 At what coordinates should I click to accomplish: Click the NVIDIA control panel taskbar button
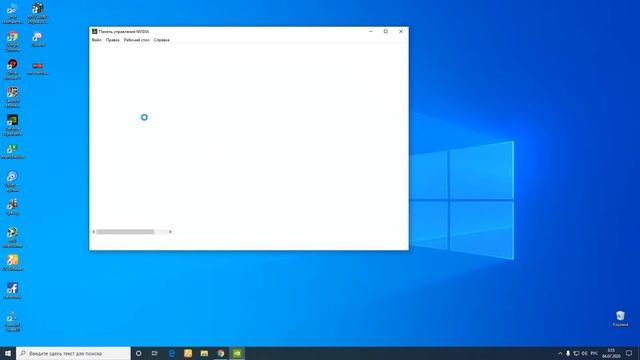point(237,353)
